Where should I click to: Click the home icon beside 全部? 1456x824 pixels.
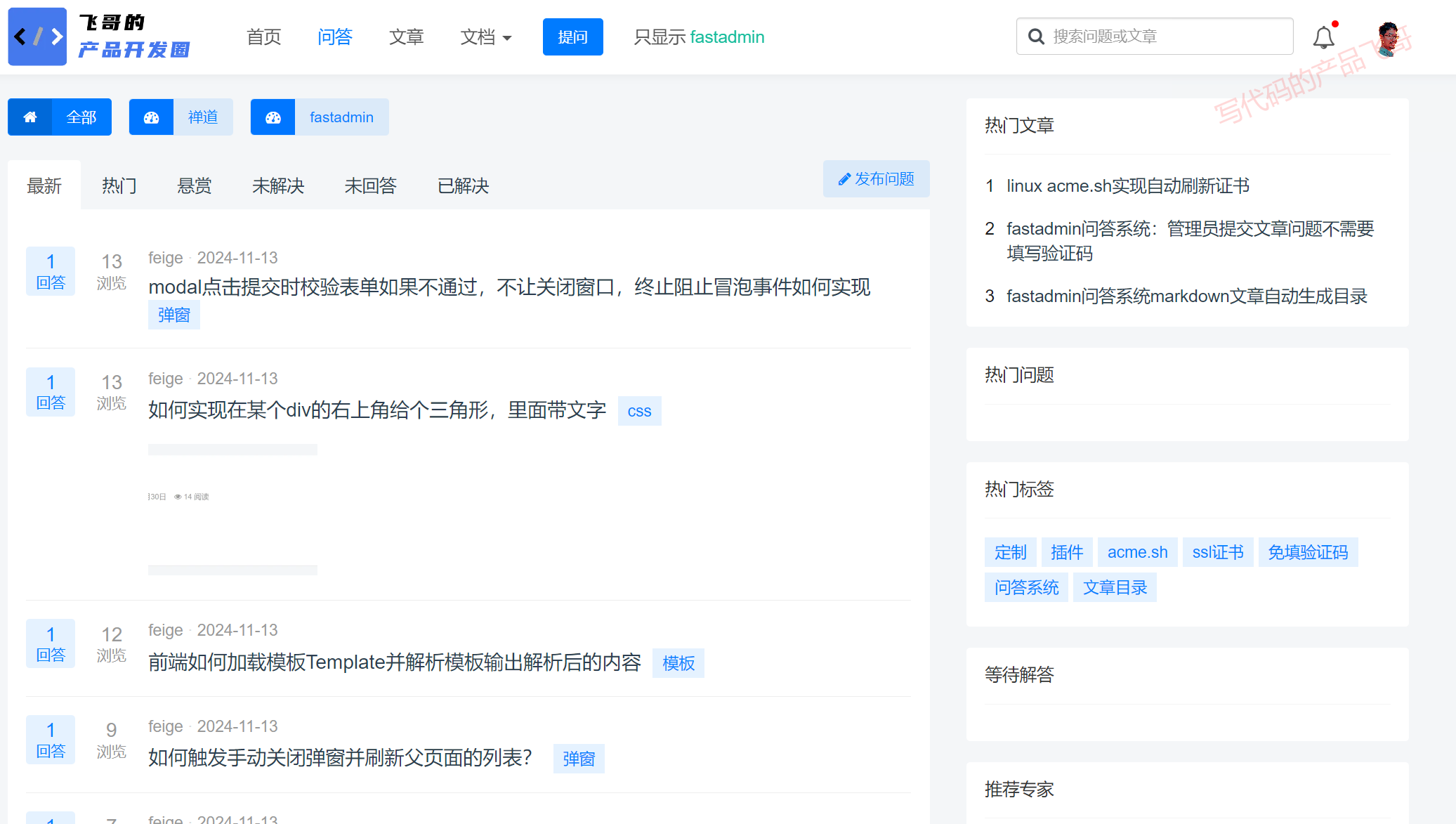[30, 117]
